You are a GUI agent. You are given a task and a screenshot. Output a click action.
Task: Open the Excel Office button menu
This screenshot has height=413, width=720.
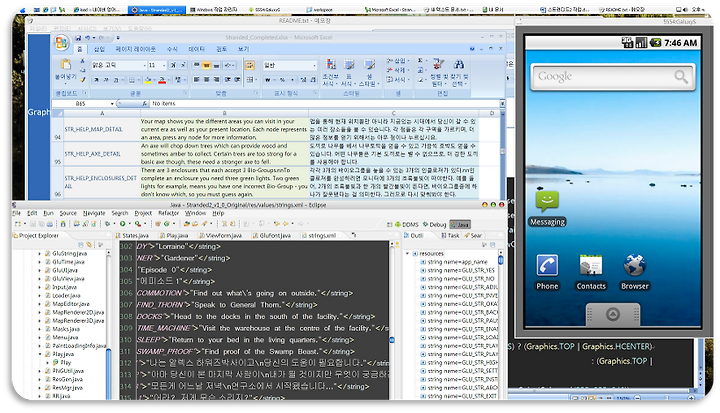[x=61, y=43]
